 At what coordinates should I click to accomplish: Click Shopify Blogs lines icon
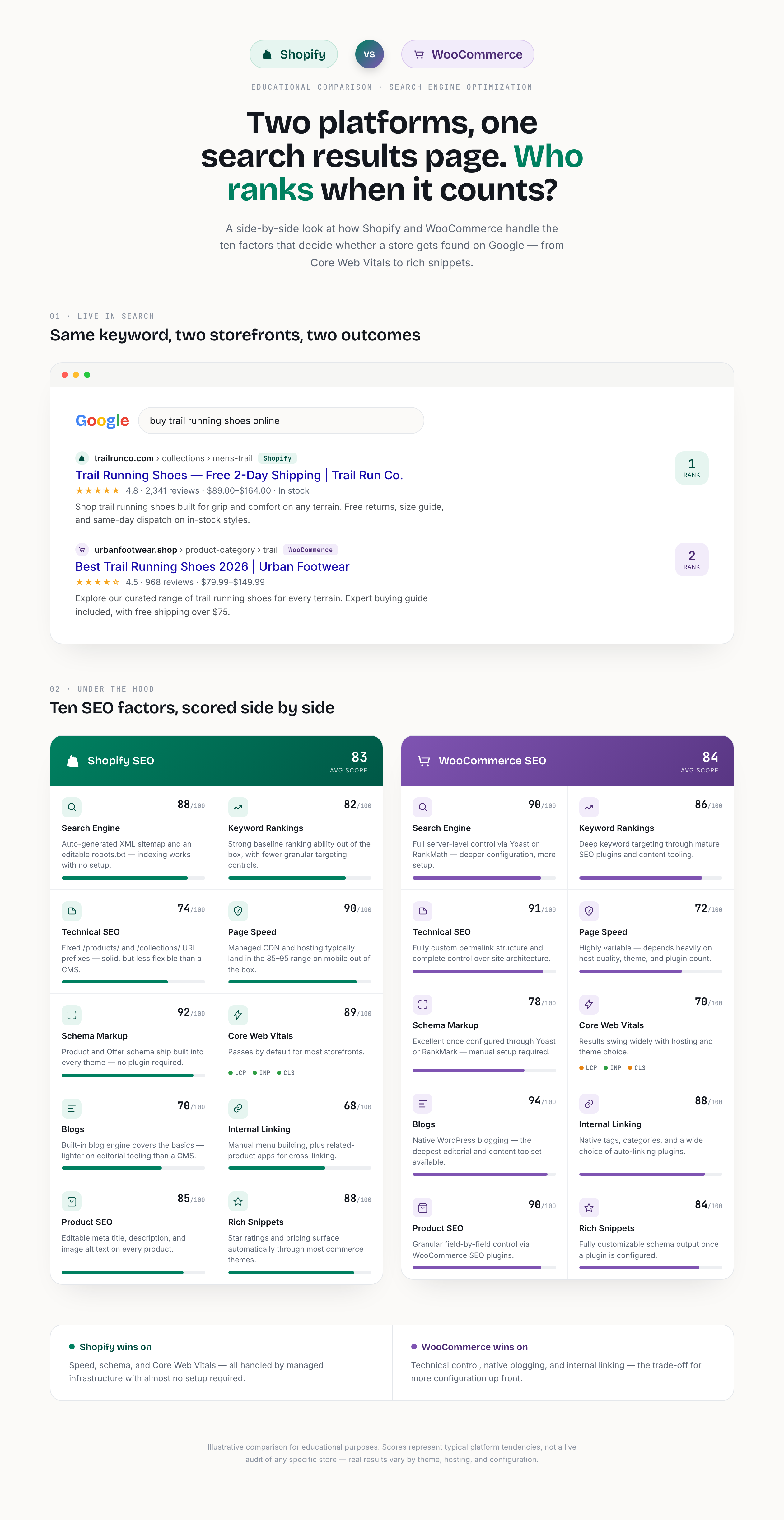click(71, 1108)
